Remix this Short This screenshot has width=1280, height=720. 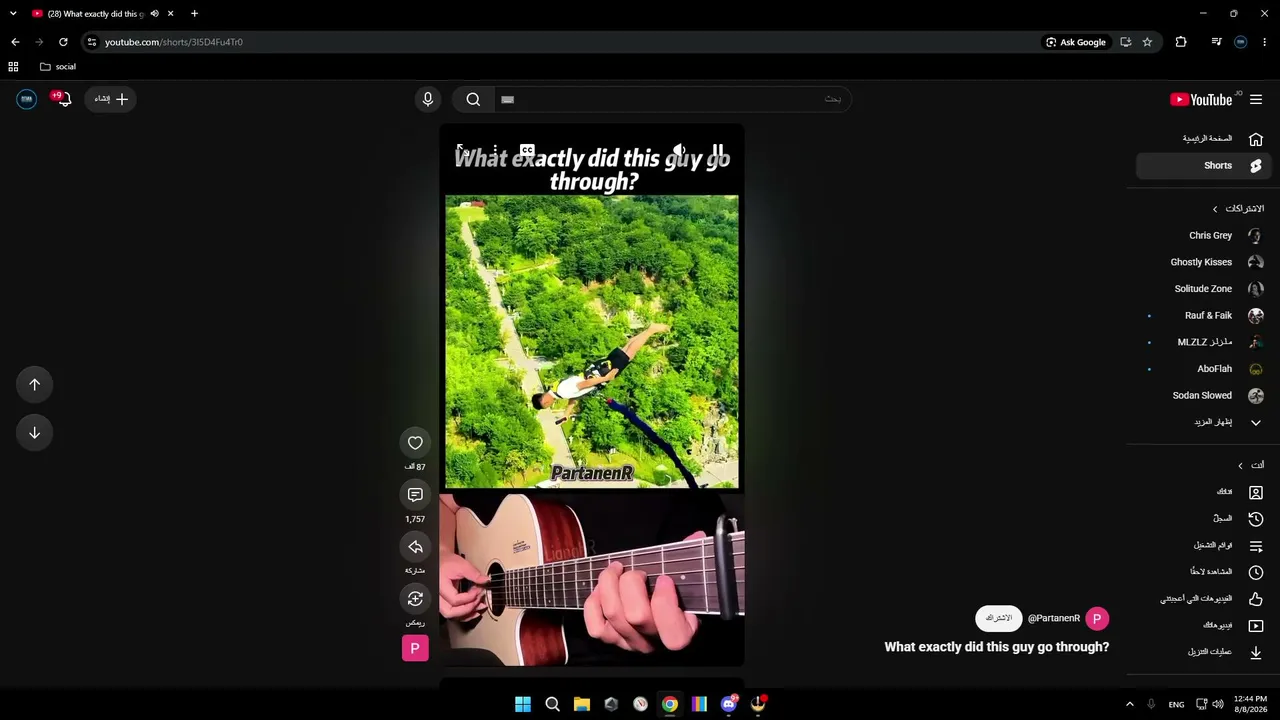415,599
